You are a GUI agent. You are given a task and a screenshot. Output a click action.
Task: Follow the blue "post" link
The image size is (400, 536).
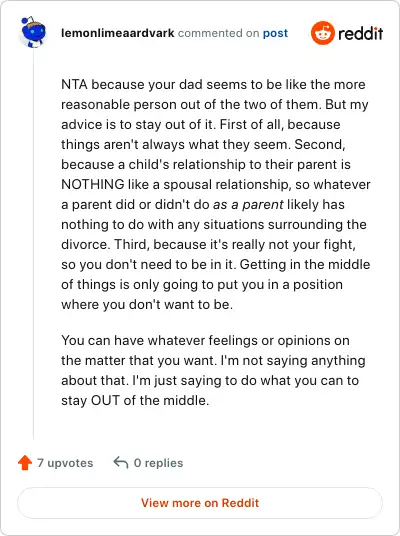[x=275, y=34]
